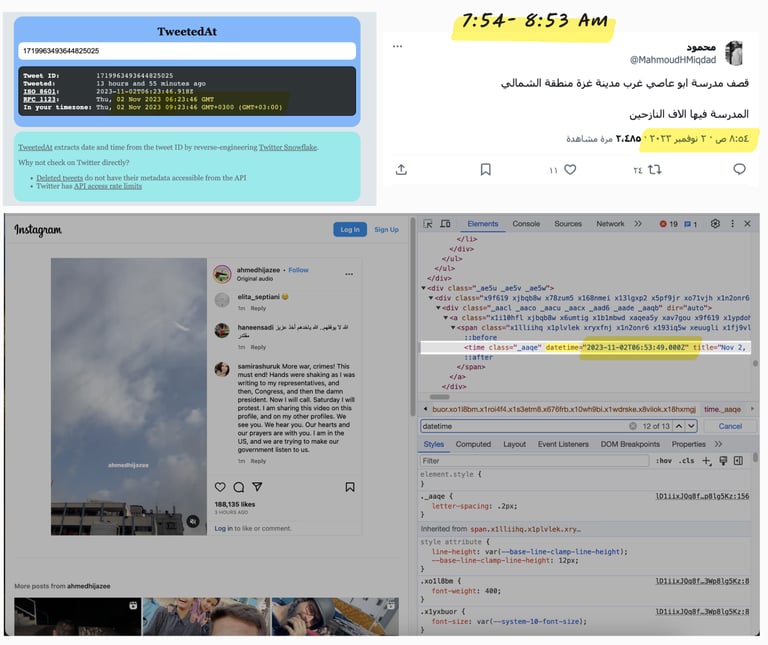Viewport: 768px width, 645px height.
Task: Show more DevTools tabs via top chevrons
Action: point(638,224)
